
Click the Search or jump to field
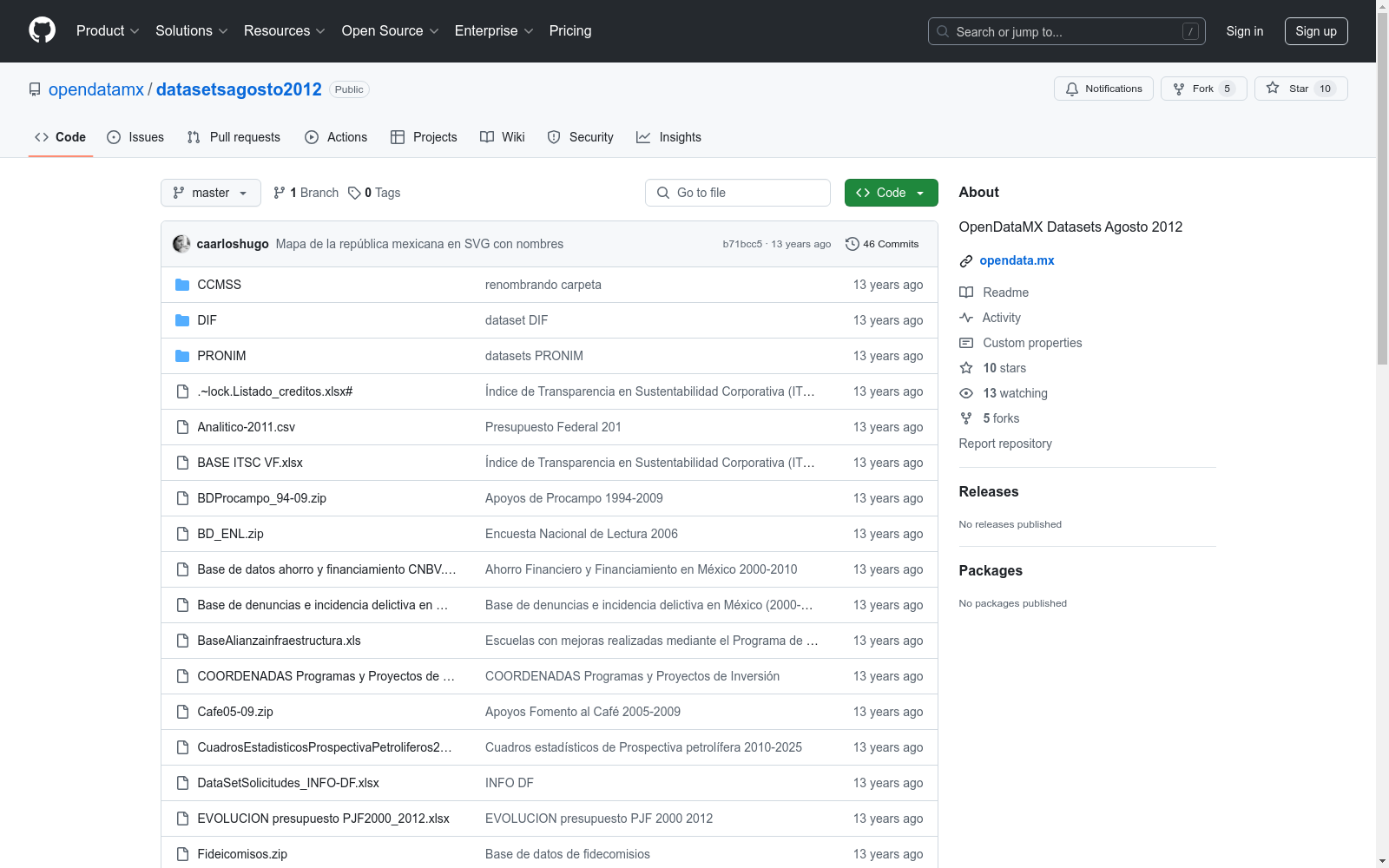click(1067, 31)
